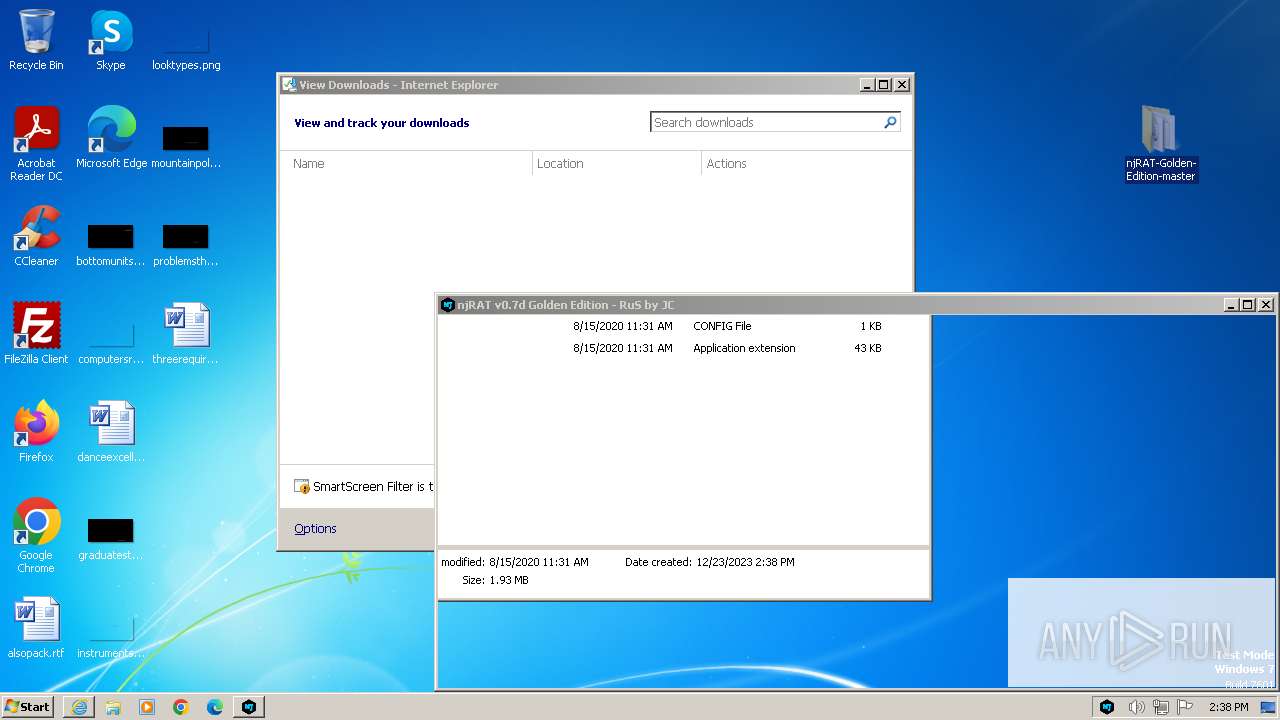
Task: Open the Options link in downloads
Action: pos(315,528)
